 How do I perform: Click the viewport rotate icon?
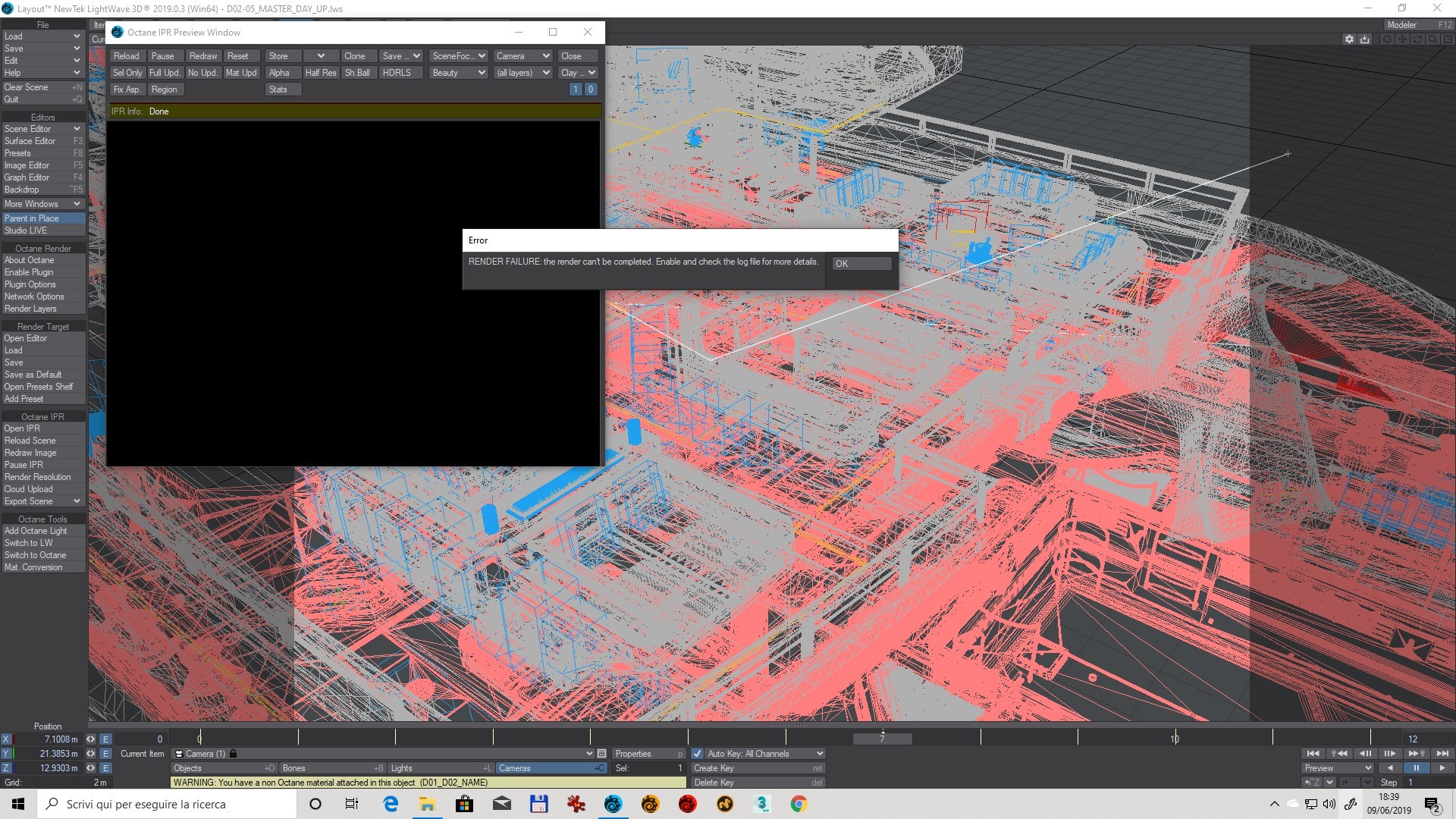pyautogui.click(x=1417, y=39)
